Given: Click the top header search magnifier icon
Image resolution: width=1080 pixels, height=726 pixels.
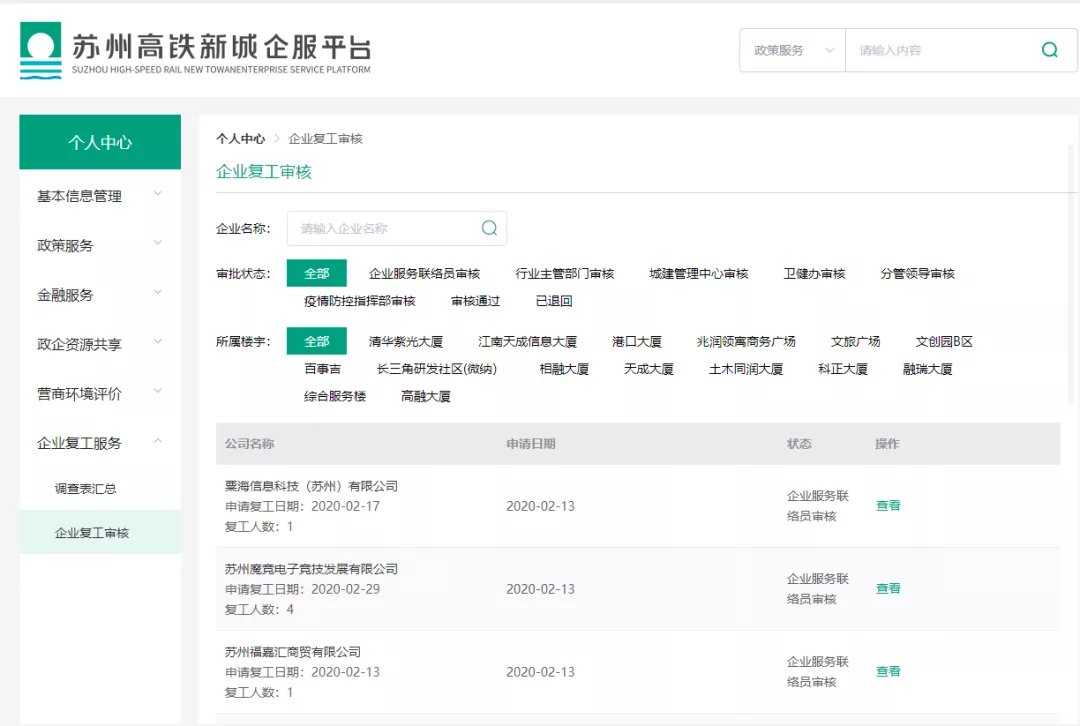Looking at the screenshot, I should coord(1049,50).
